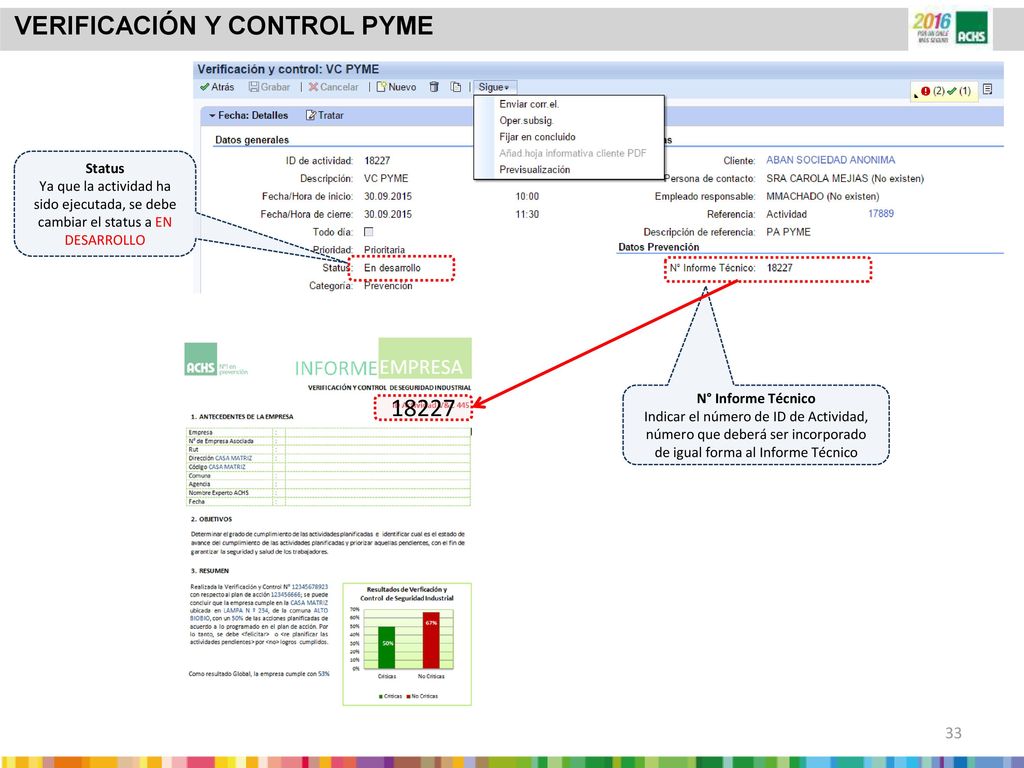The height and width of the screenshot is (768, 1024).
Task: Click the Tratar edit button
Action: click(325, 115)
